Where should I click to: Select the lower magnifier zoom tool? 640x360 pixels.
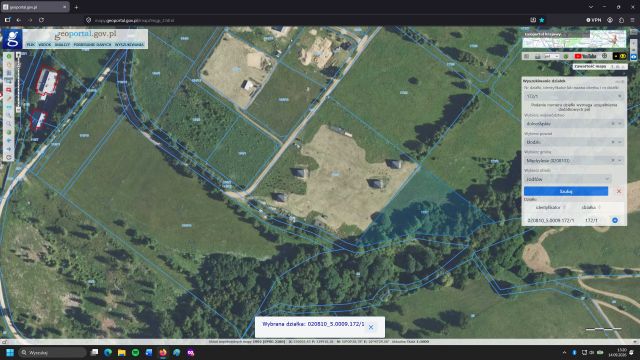point(9,124)
